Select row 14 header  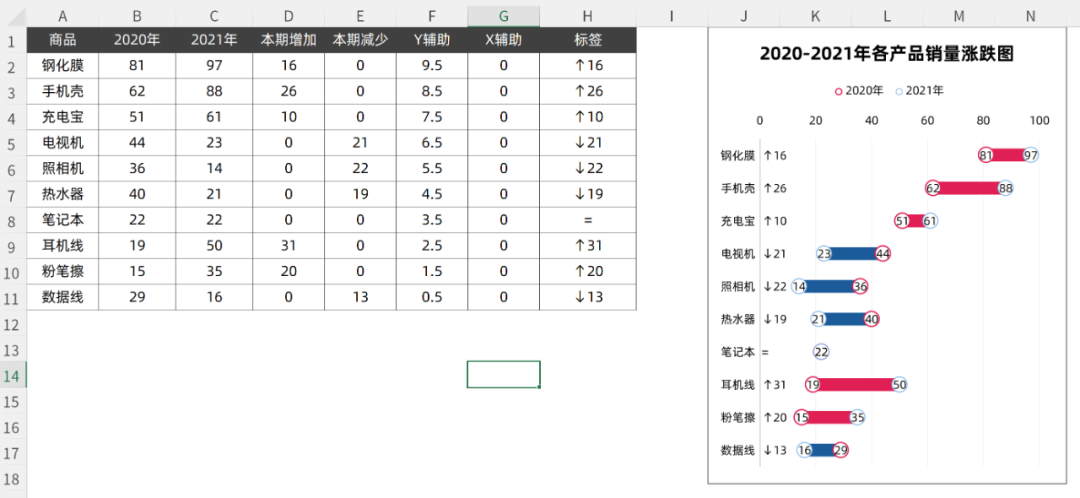(x=13, y=375)
